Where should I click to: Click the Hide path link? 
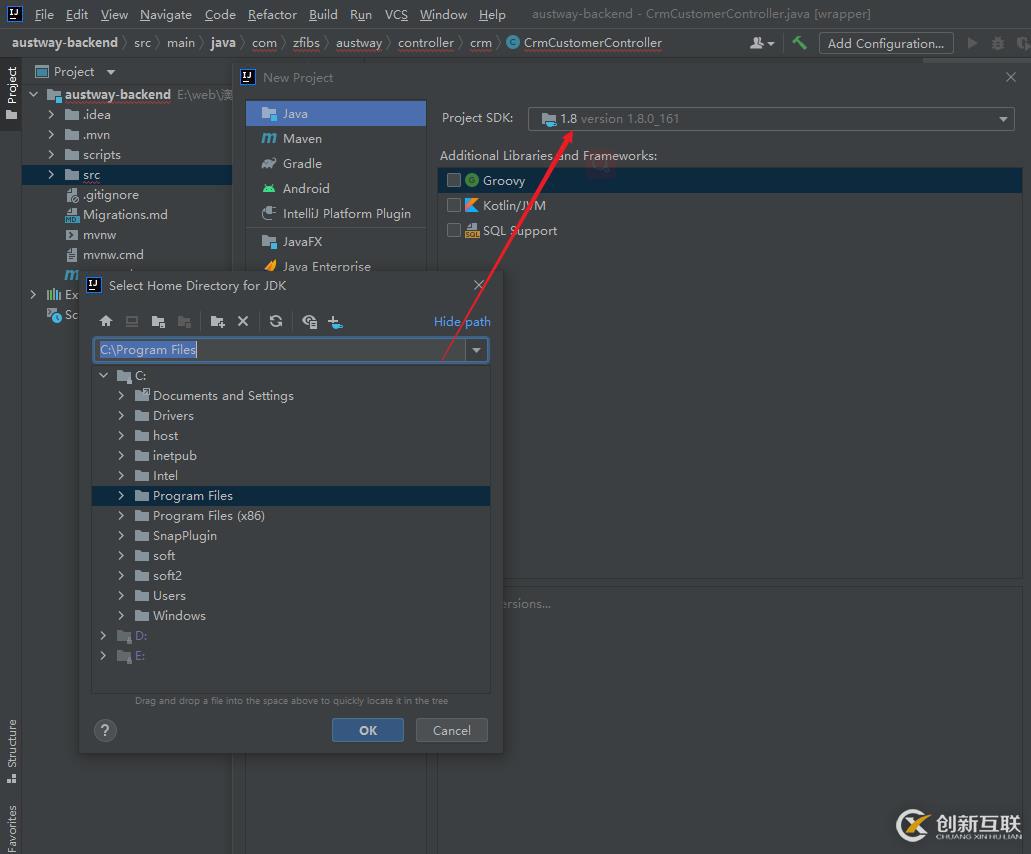[461, 322]
